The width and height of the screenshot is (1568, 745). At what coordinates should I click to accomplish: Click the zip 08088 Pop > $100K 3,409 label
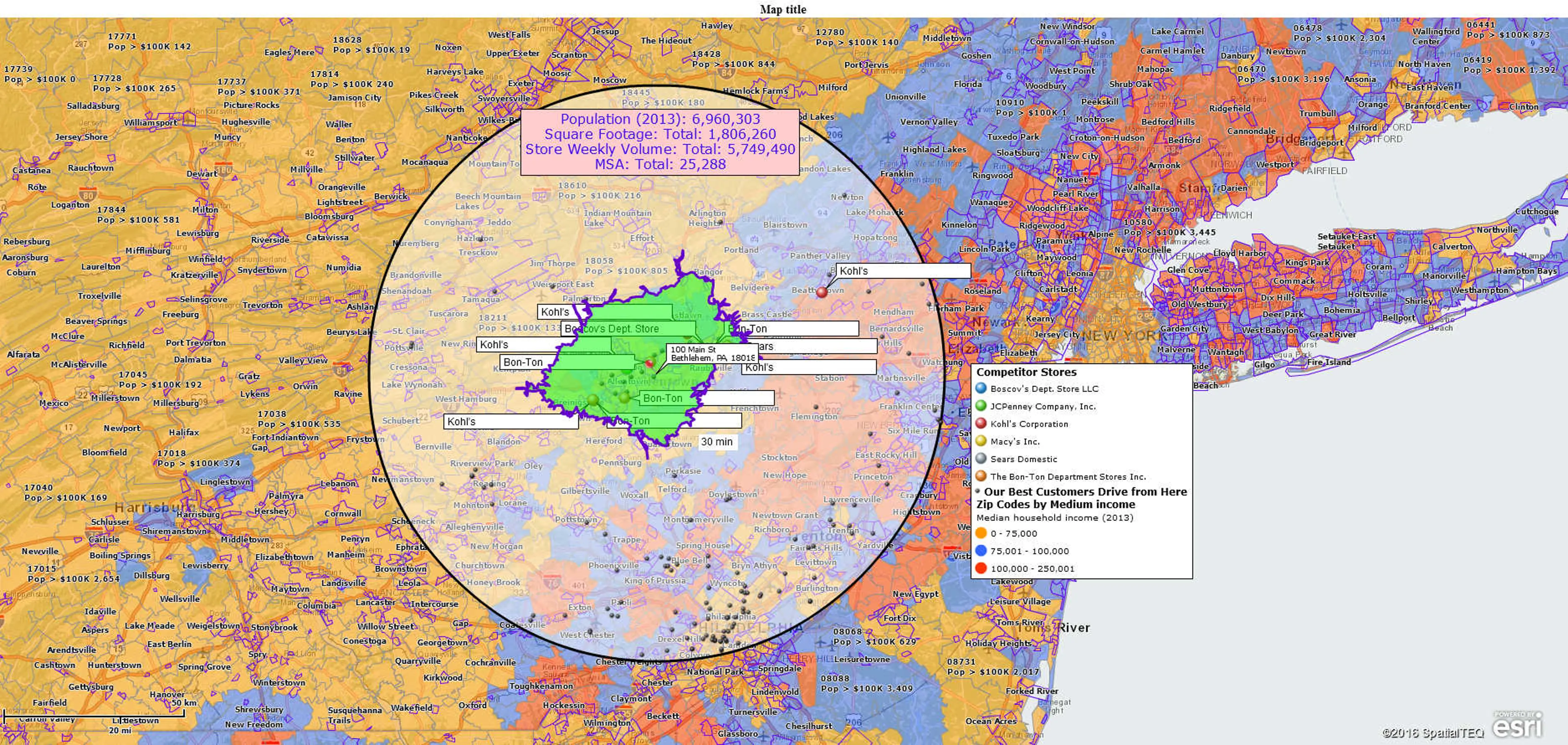click(867, 683)
